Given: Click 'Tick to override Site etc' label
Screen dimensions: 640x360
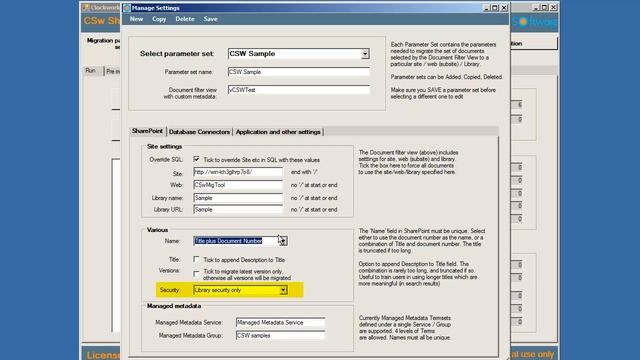Looking at the screenshot, I should pyautogui.click(x=262, y=160).
